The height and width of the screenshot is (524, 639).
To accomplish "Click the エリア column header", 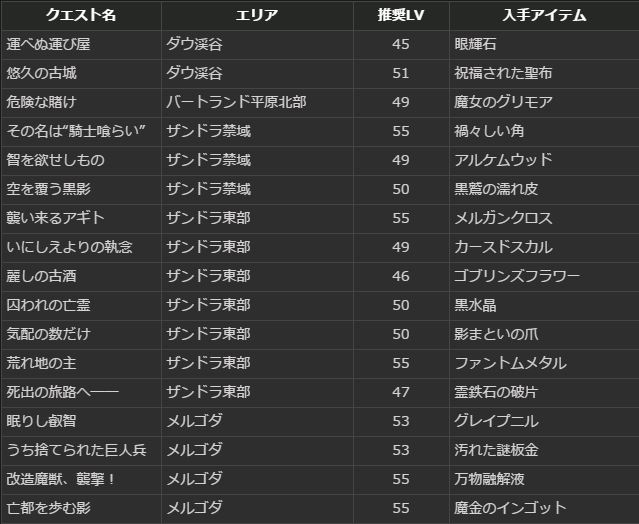I will tap(256, 15).
